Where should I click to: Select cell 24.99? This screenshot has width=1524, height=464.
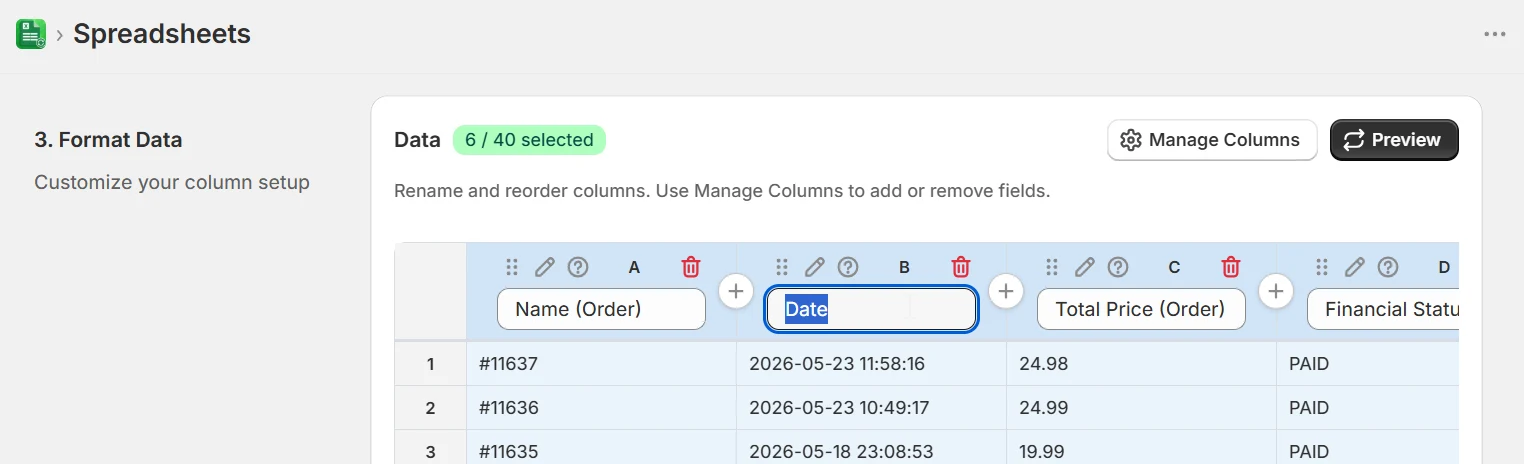click(1141, 408)
